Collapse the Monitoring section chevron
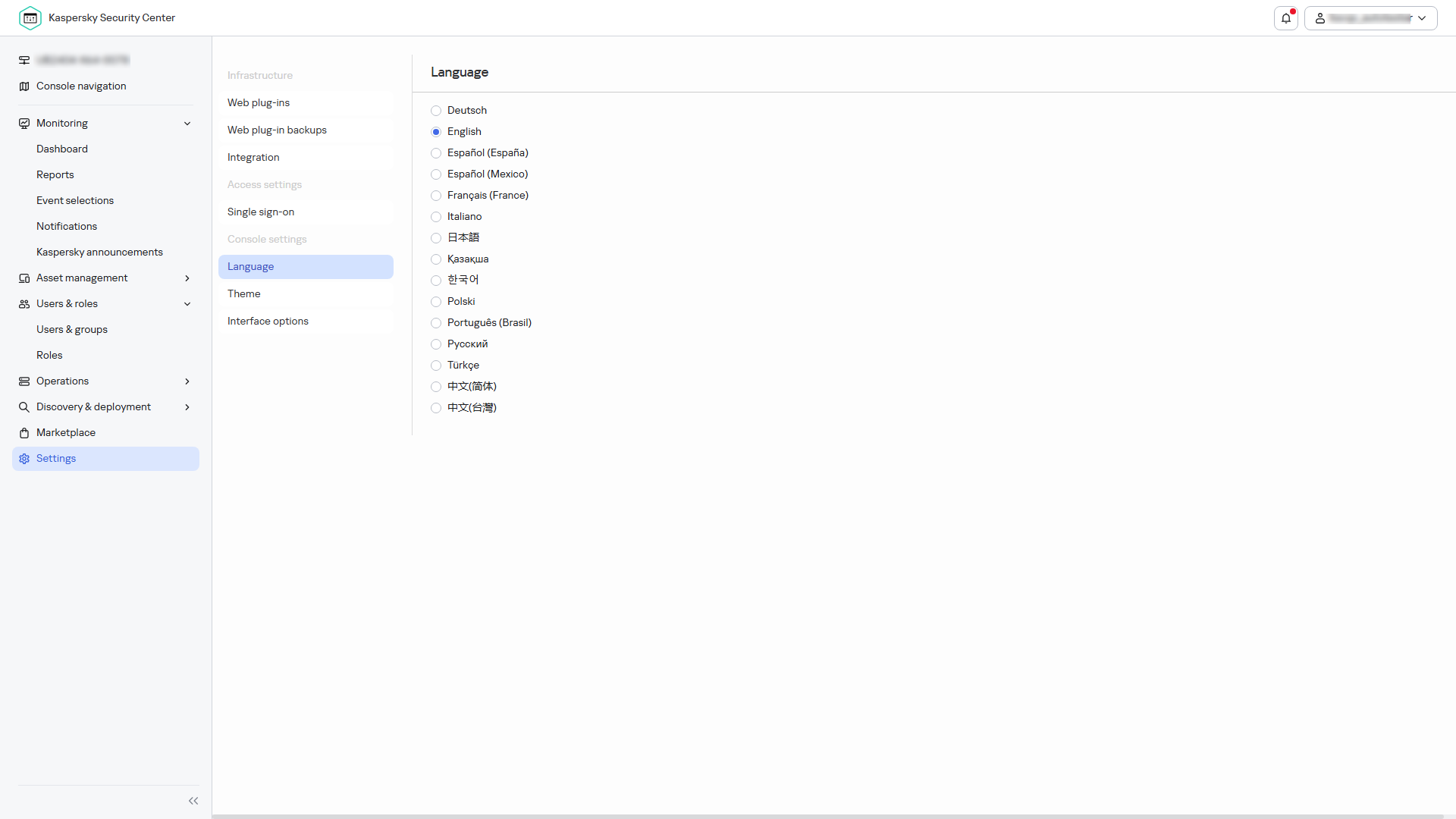 [x=187, y=124]
